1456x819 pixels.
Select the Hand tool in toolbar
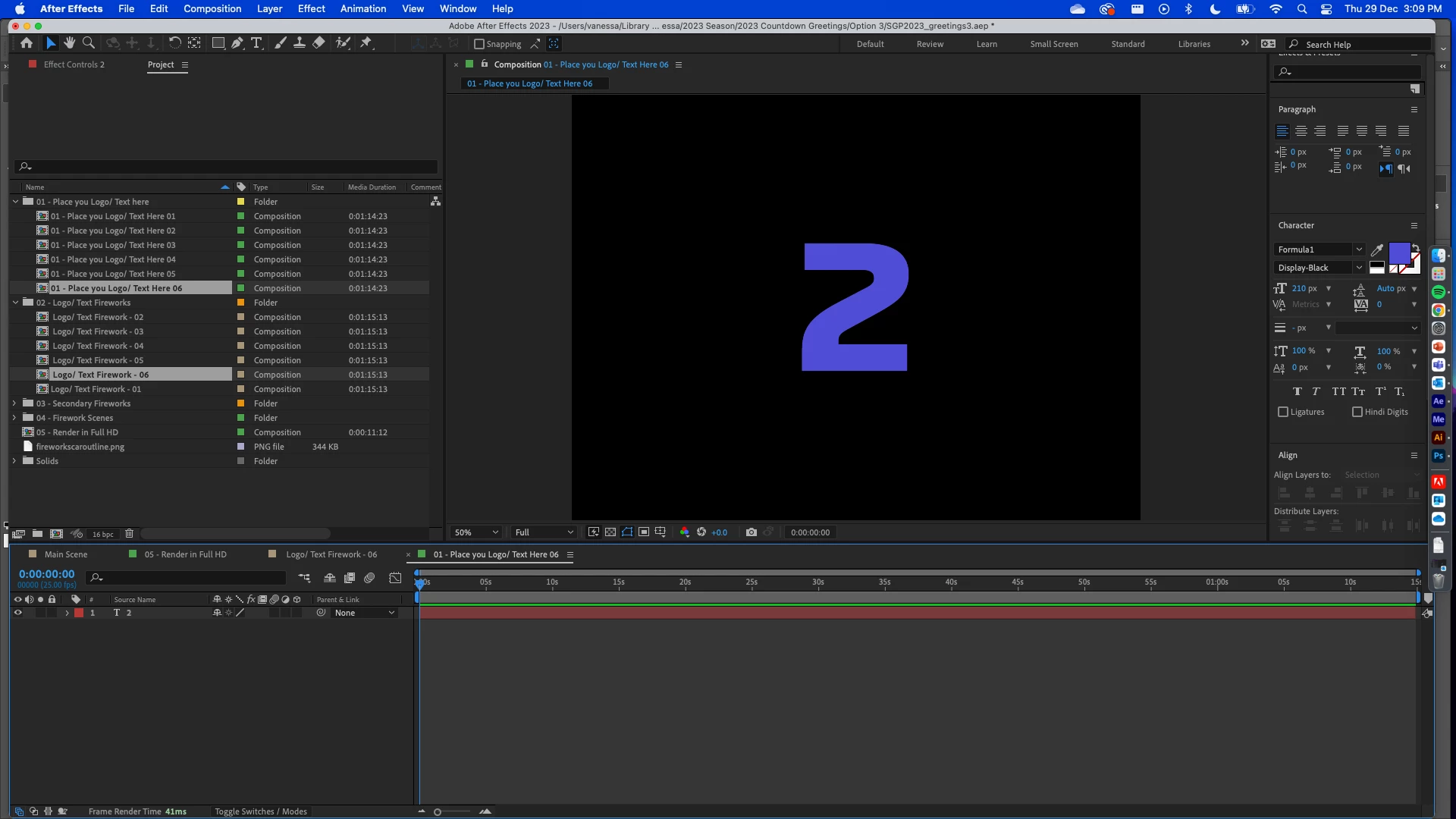(x=70, y=43)
